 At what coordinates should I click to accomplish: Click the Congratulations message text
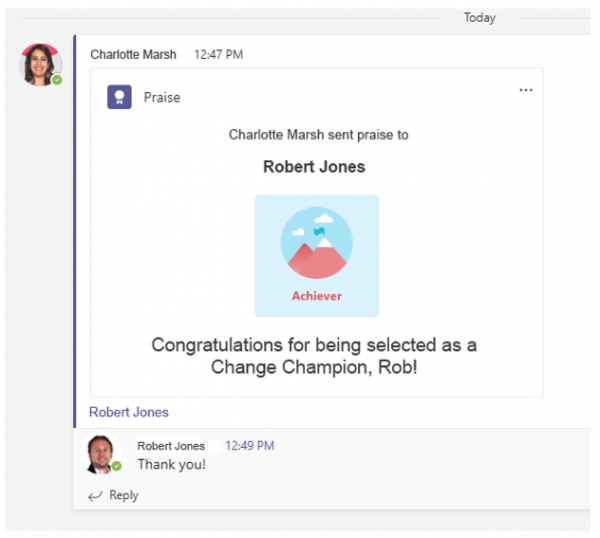click(x=314, y=355)
